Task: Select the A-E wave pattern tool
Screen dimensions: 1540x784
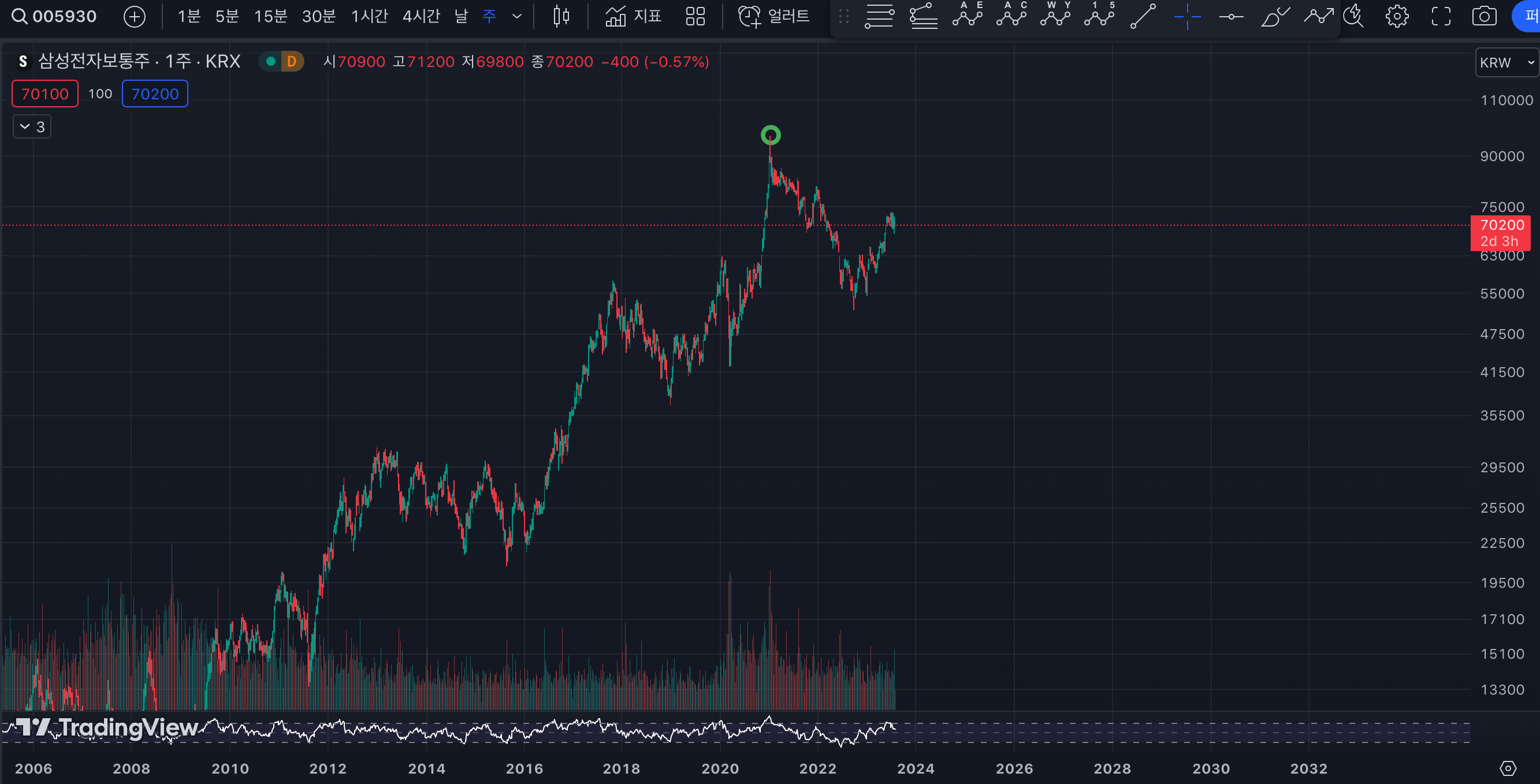Action: click(968, 15)
